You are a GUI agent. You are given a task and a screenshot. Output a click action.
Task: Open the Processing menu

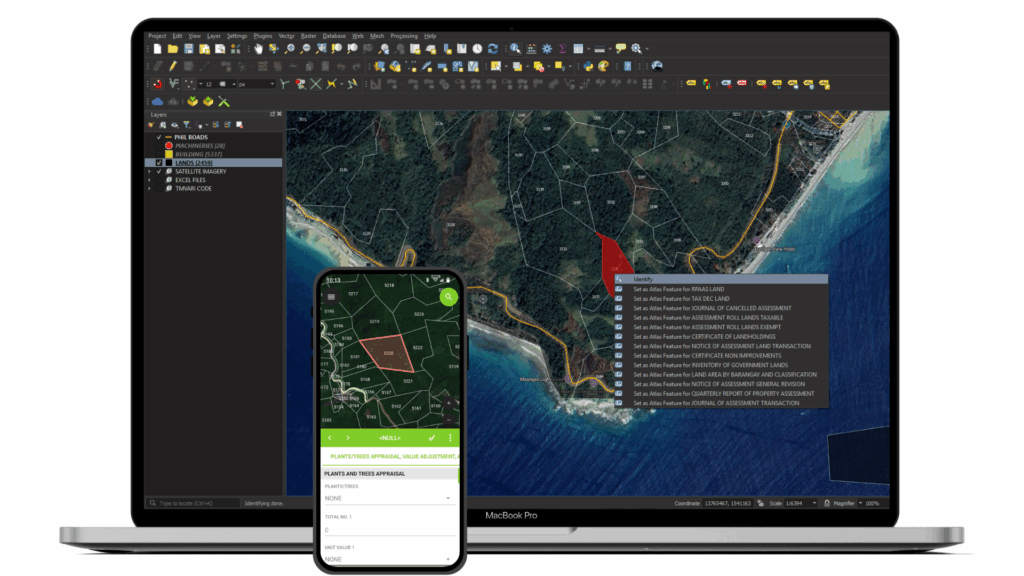[x=404, y=36]
